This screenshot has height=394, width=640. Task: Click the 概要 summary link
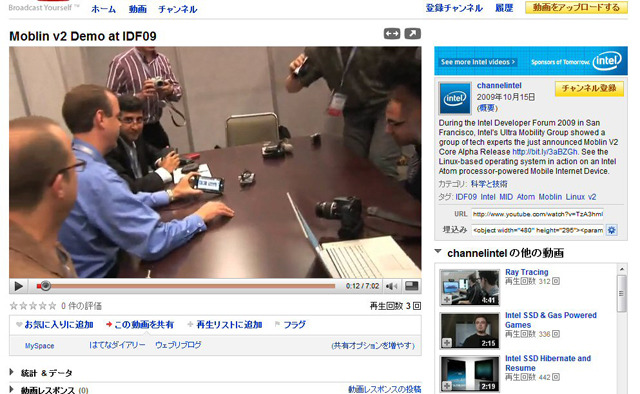coord(487,108)
